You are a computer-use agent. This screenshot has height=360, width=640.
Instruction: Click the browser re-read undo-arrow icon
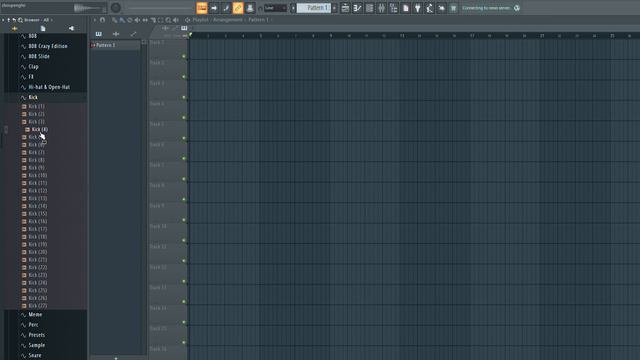14,20
